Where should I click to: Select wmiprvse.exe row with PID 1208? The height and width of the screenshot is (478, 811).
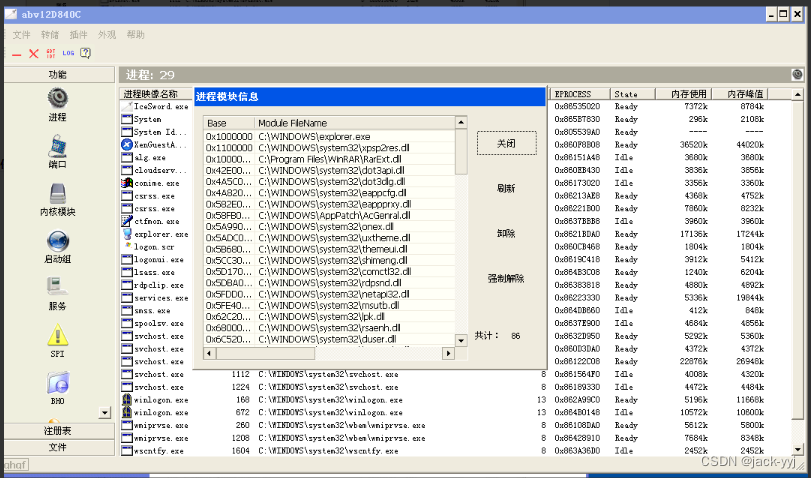[x=455, y=438]
